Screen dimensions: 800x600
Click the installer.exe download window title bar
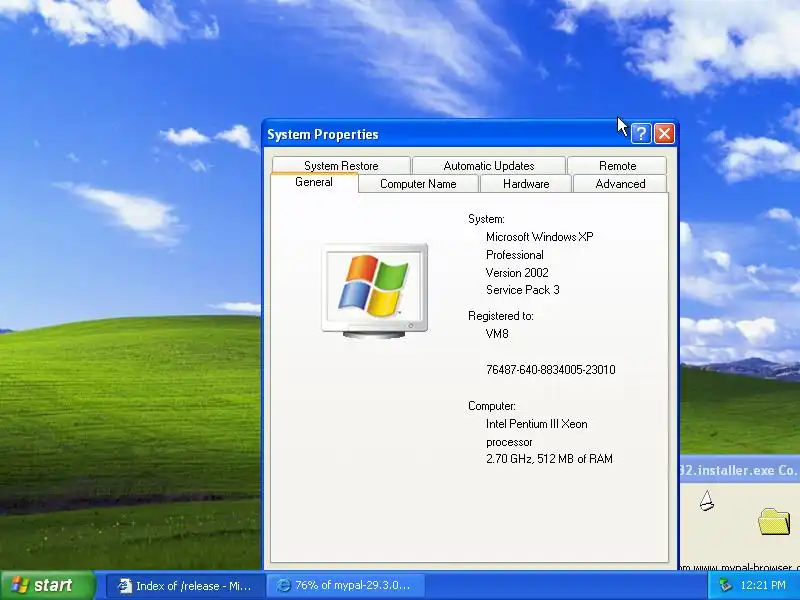click(740, 470)
